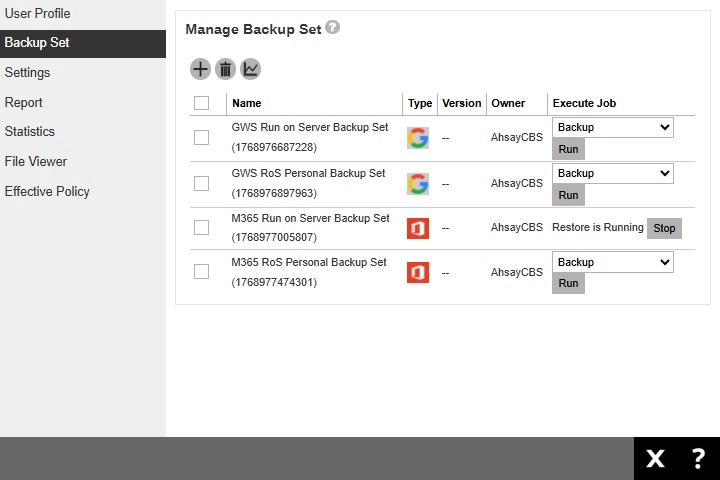Sort by the Name column header
Screen dimensions: 720x480
[x=247, y=103]
